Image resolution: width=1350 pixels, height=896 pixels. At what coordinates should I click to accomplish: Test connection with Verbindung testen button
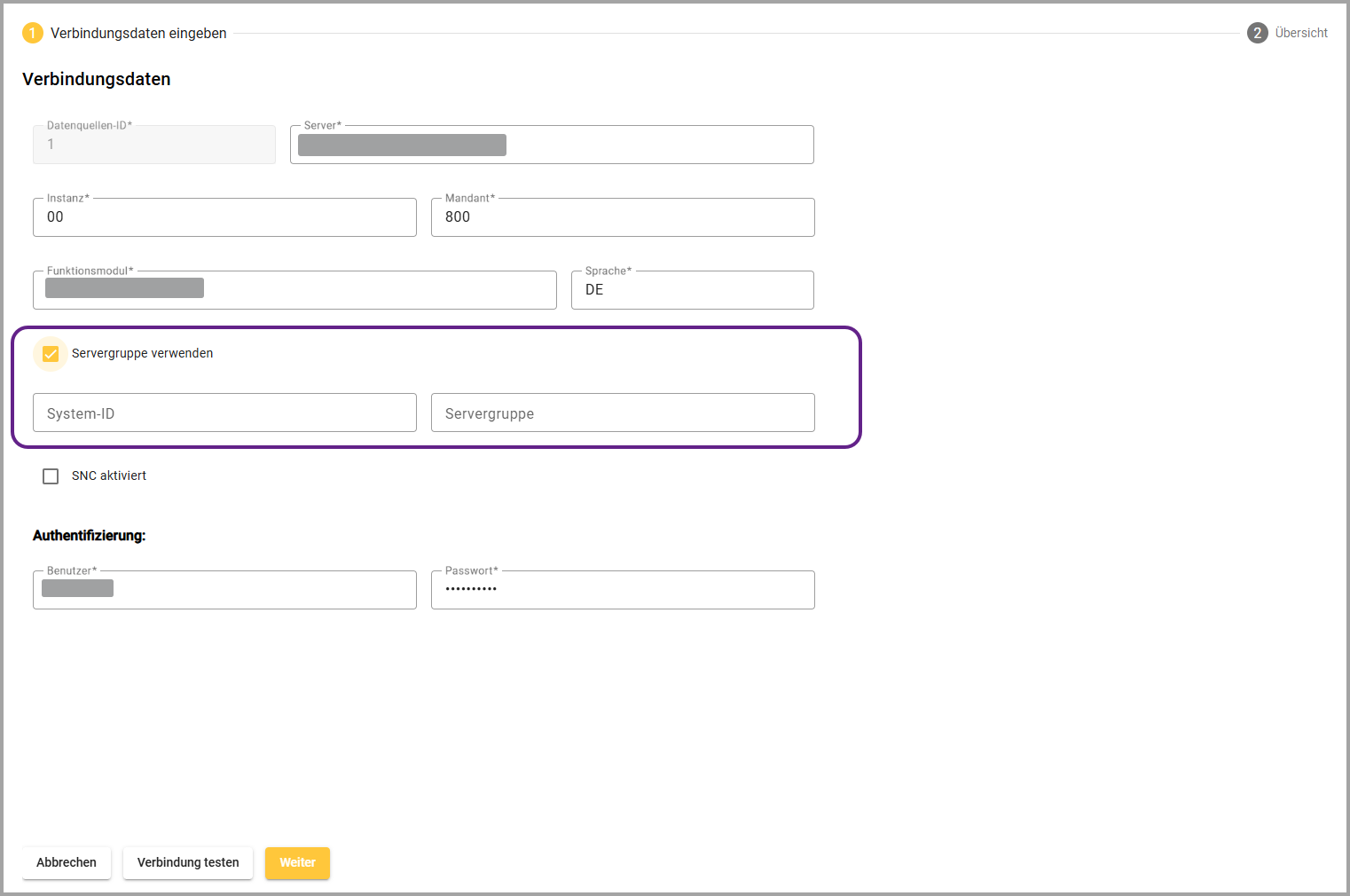[188, 862]
